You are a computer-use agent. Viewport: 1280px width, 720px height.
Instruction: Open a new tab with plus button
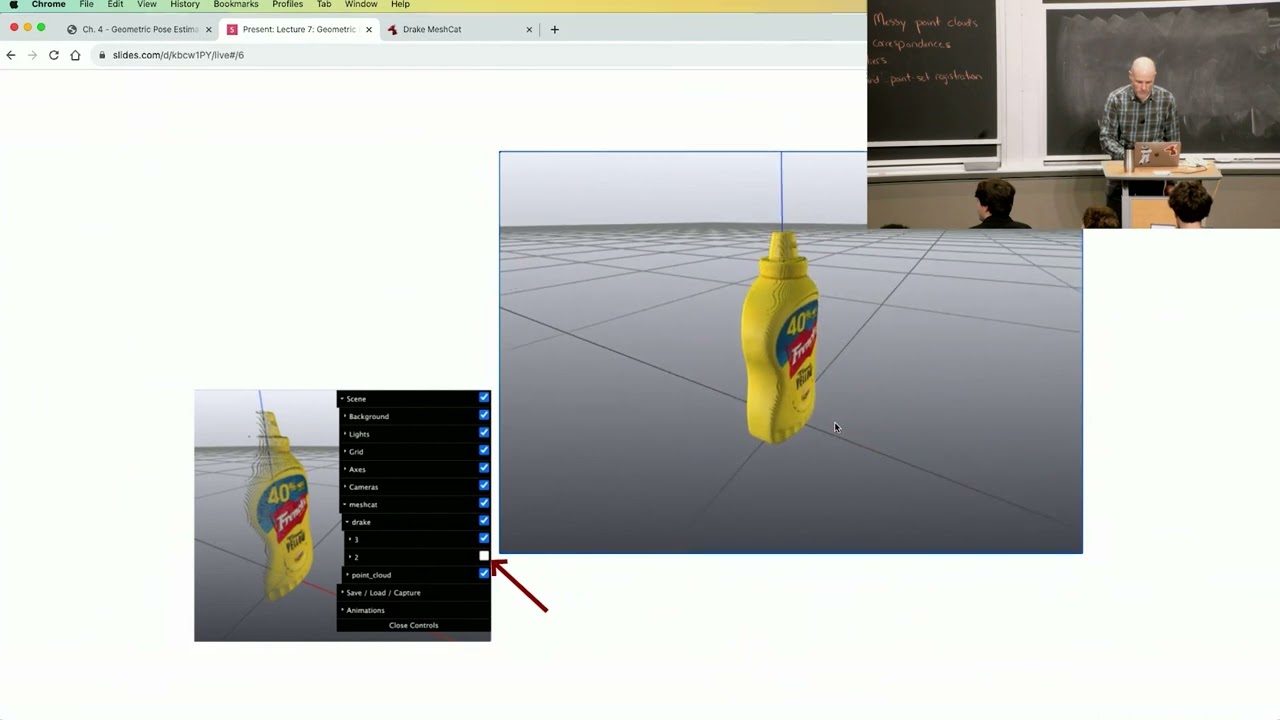[554, 29]
